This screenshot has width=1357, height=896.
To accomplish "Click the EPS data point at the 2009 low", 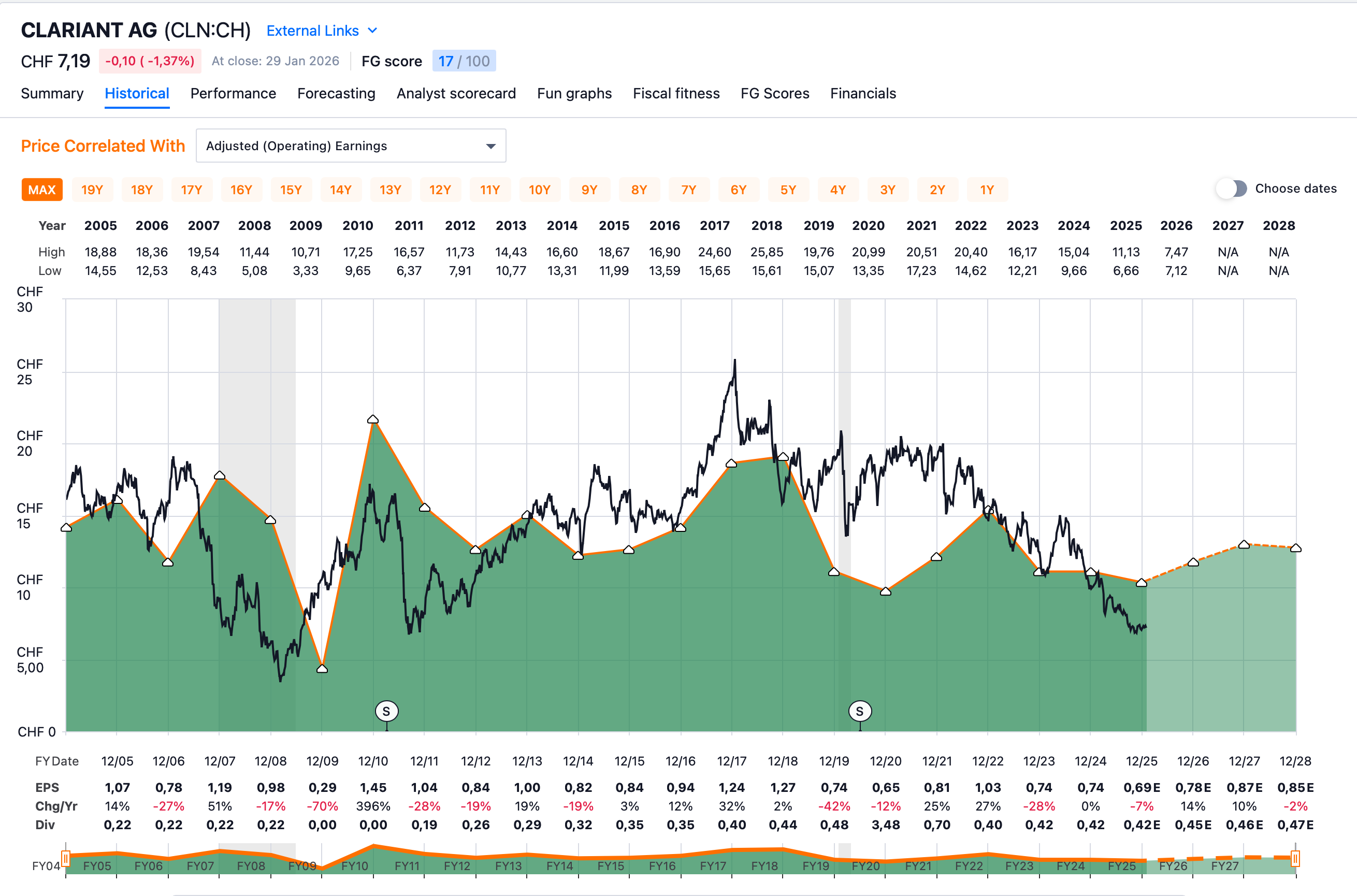I will 322,669.
